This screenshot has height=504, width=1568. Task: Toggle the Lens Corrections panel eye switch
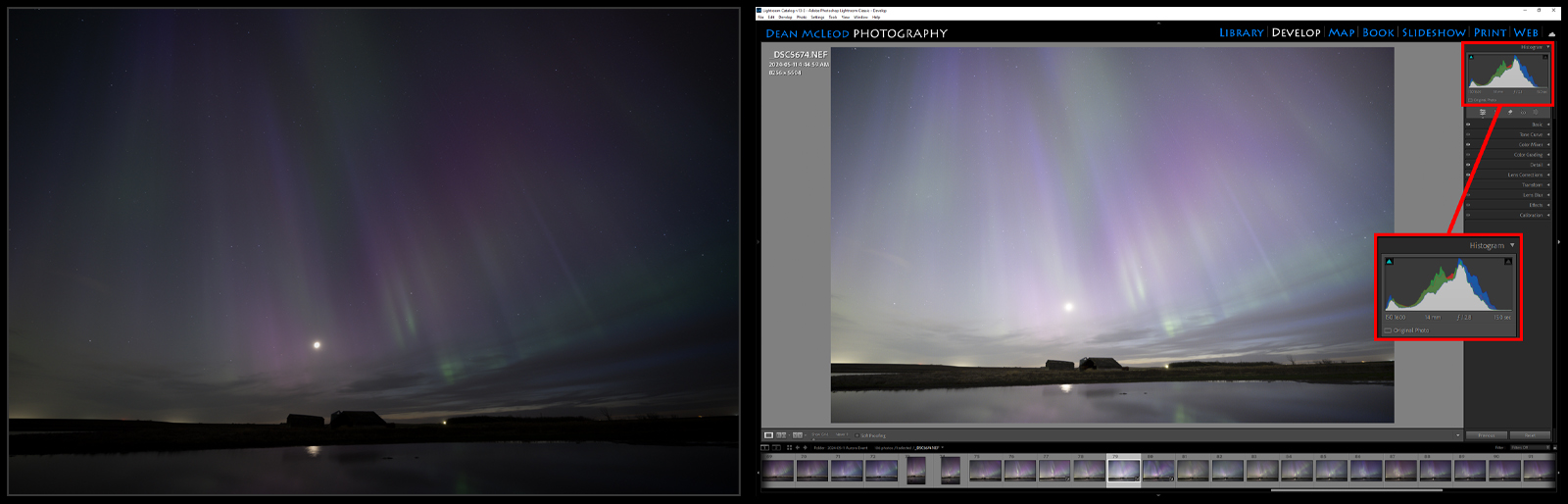coord(1468,175)
